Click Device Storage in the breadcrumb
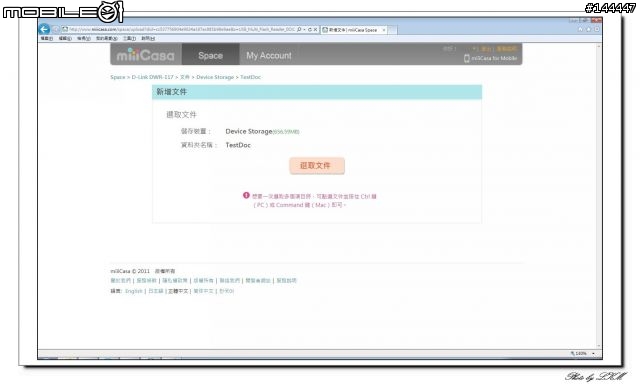The width and height of the screenshot is (640, 388). (x=215, y=77)
